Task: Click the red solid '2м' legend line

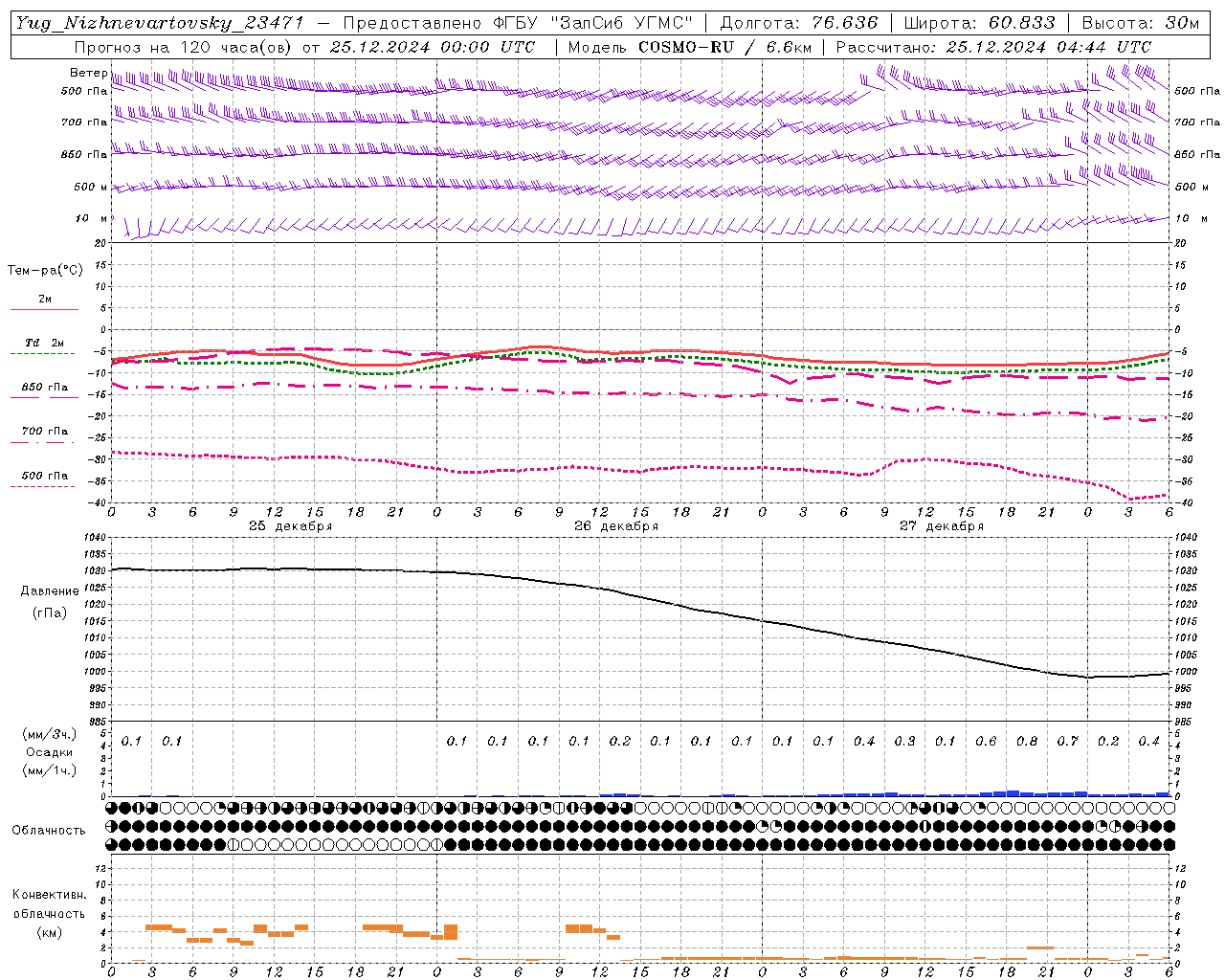Action: (44, 310)
